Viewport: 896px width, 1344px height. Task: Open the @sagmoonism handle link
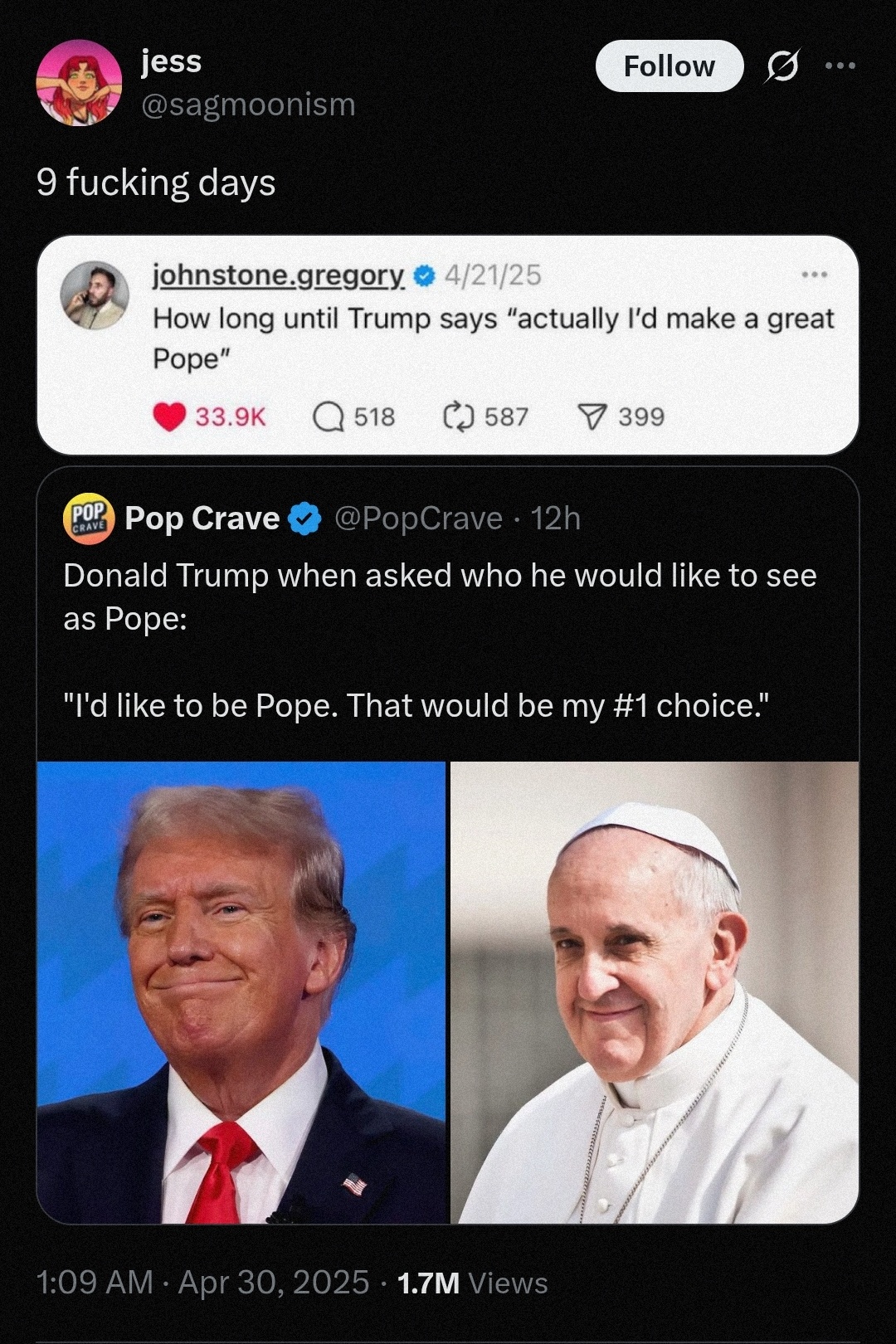248,105
